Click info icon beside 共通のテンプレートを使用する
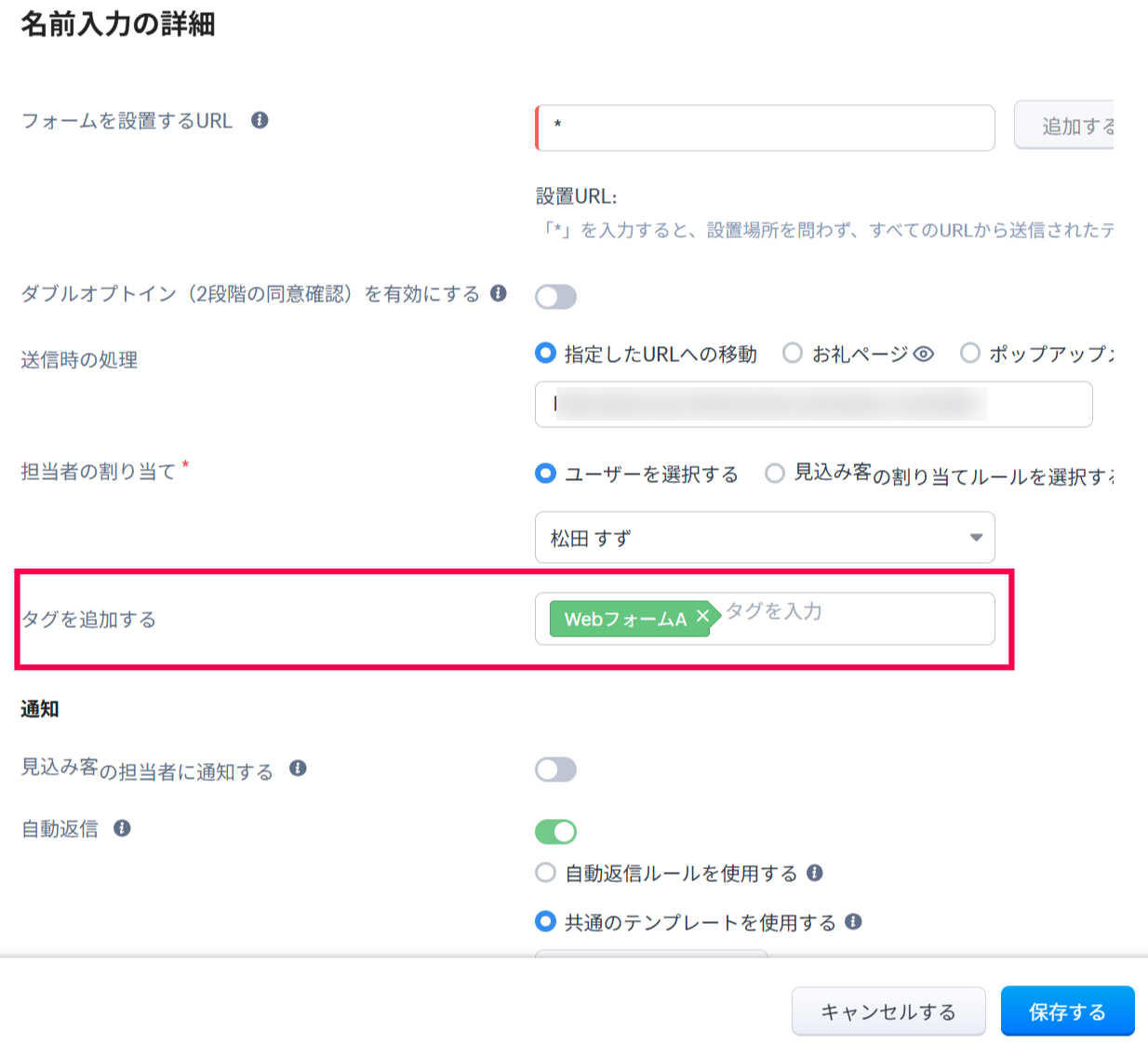The image size is (1148, 1044). click(853, 922)
